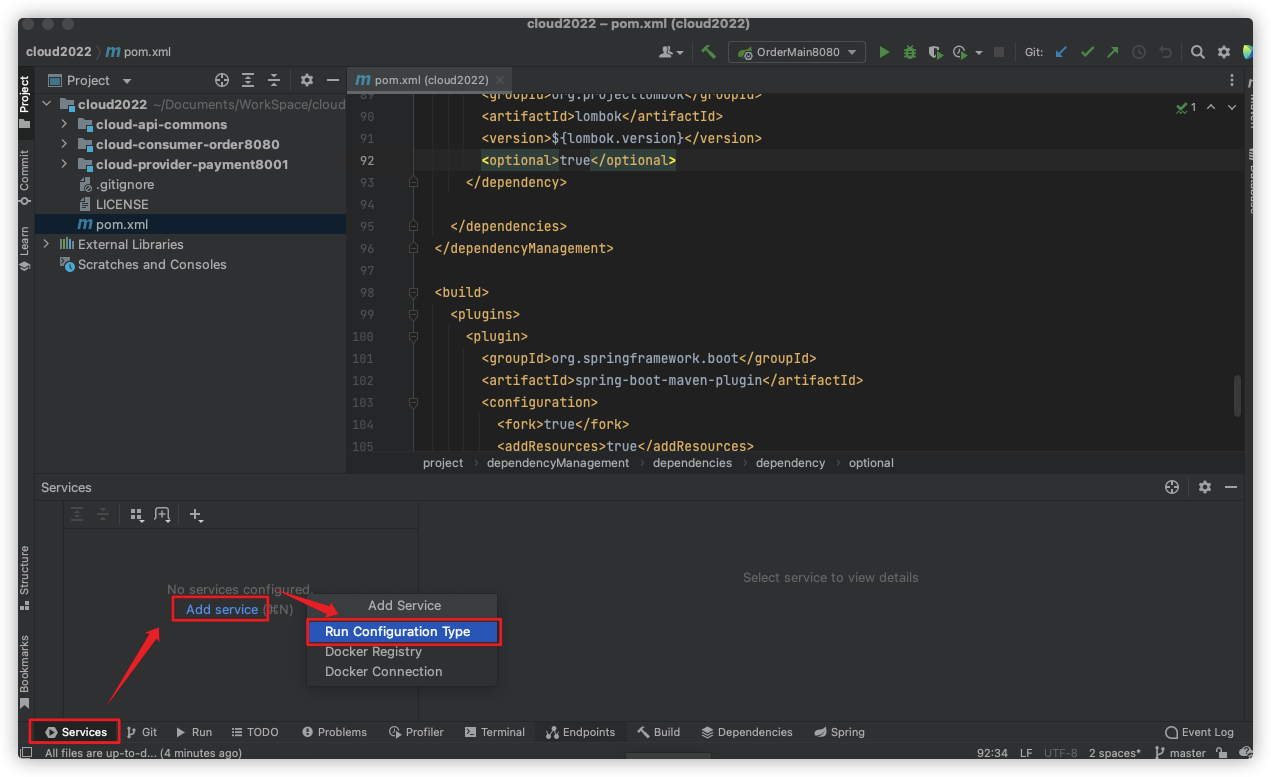The image size is (1271, 777).
Task: Click dependencyManagement in the breadcrumb bar
Action: 558,463
